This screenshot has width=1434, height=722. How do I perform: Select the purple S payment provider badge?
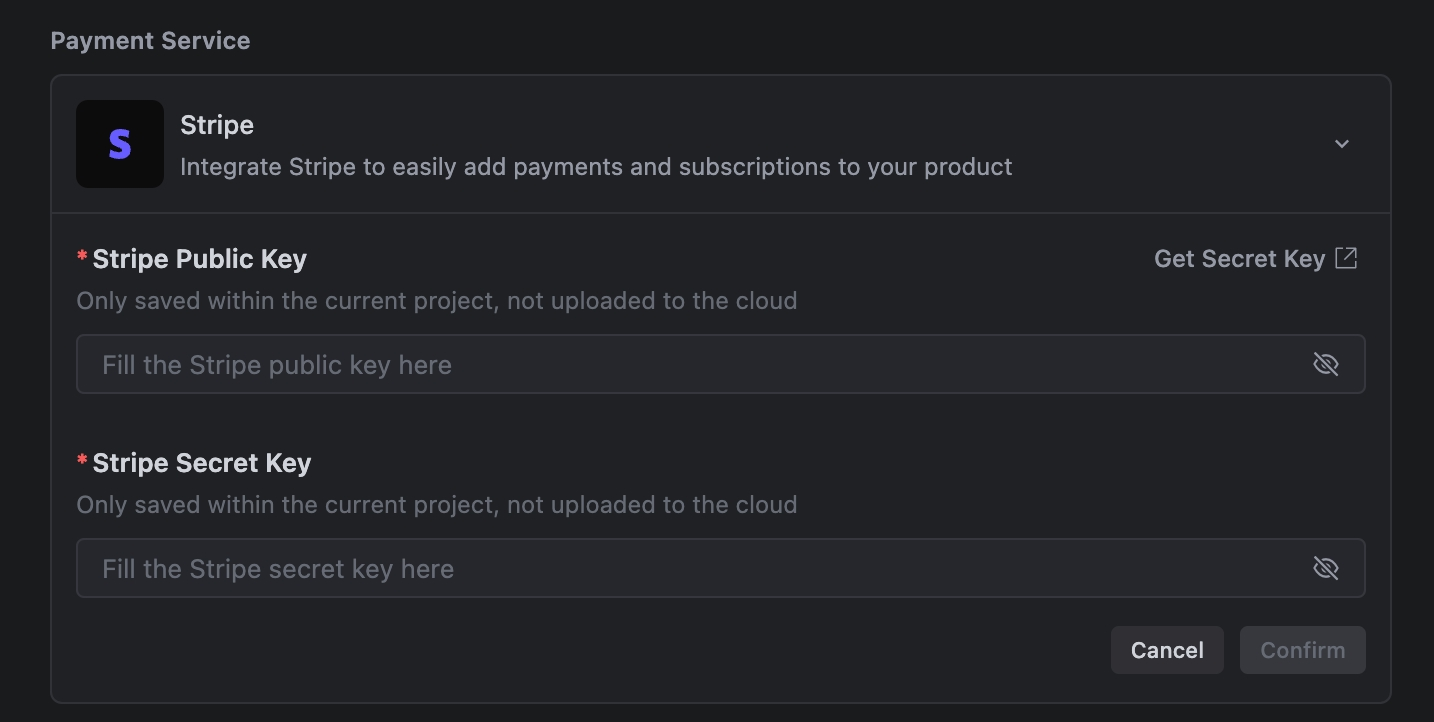coord(119,143)
